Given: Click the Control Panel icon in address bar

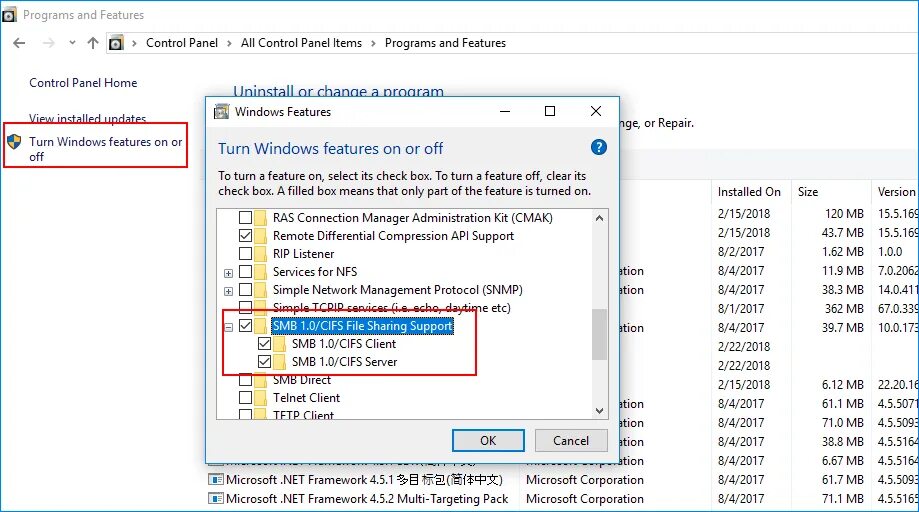Looking at the screenshot, I should coord(116,43).
